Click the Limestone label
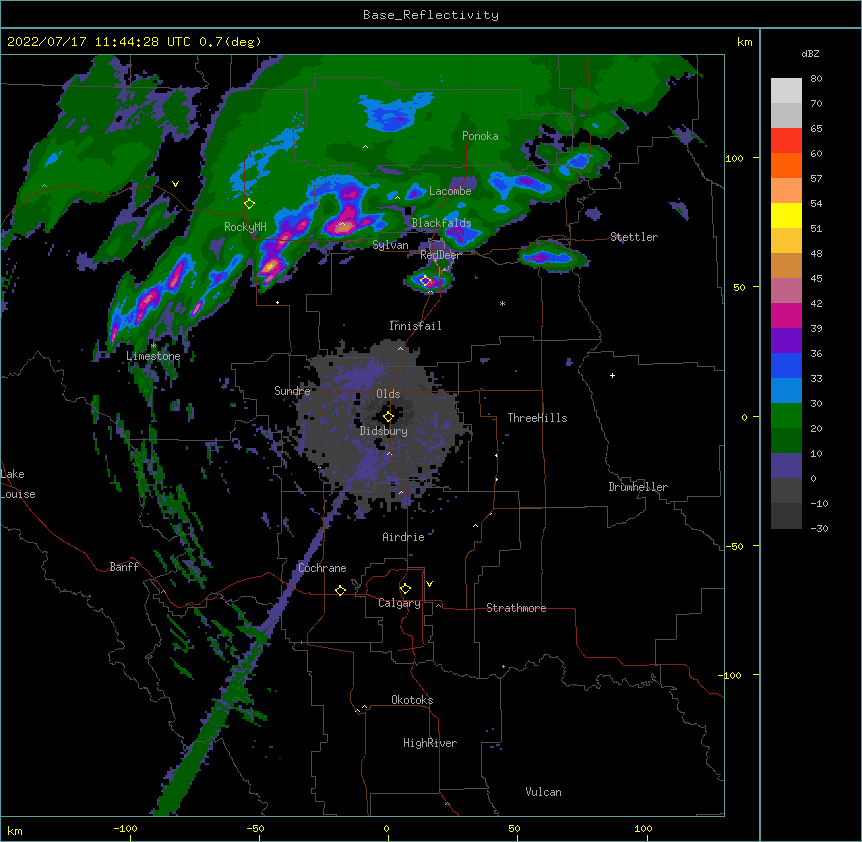 point(153,356)
